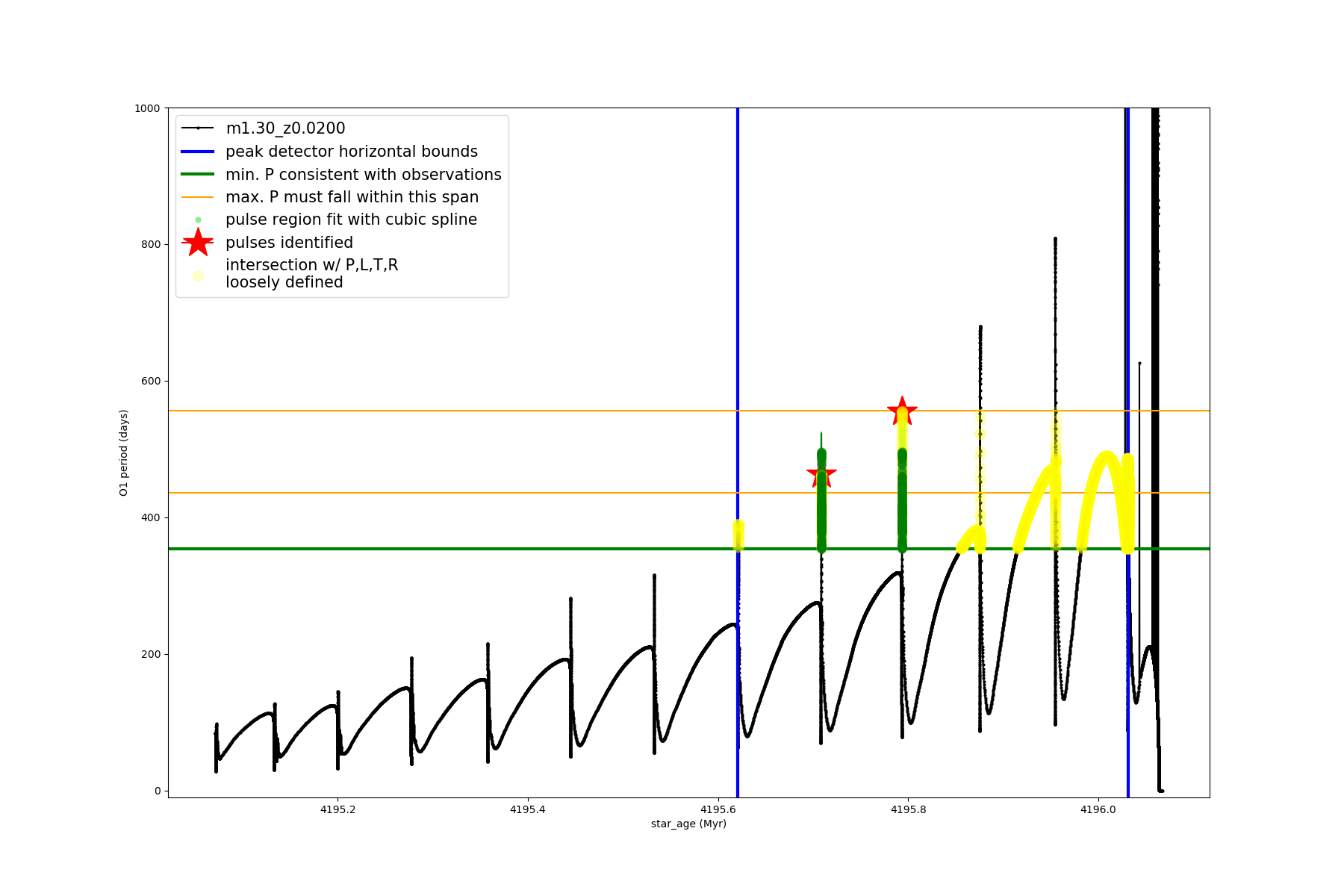
Task: Click the red star icon in the legend
Action: click(198, 243)
